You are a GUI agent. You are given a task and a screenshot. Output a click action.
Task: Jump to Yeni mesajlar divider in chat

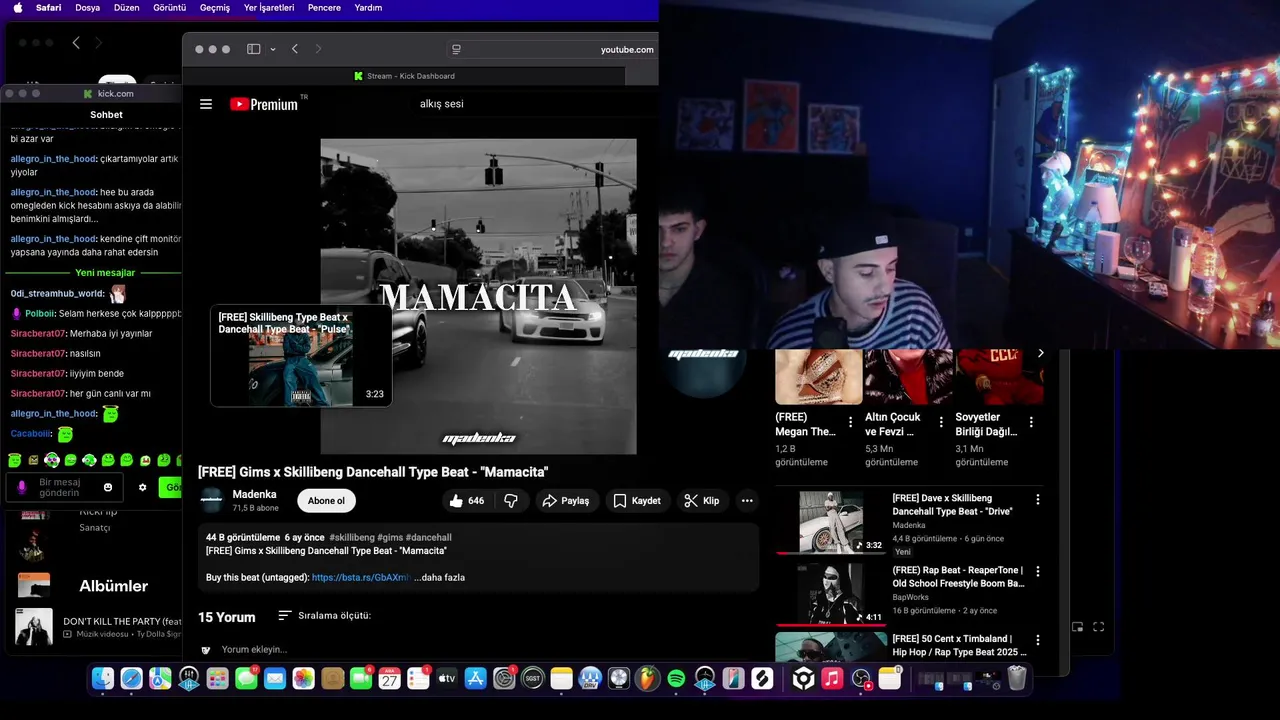point(105,272)
